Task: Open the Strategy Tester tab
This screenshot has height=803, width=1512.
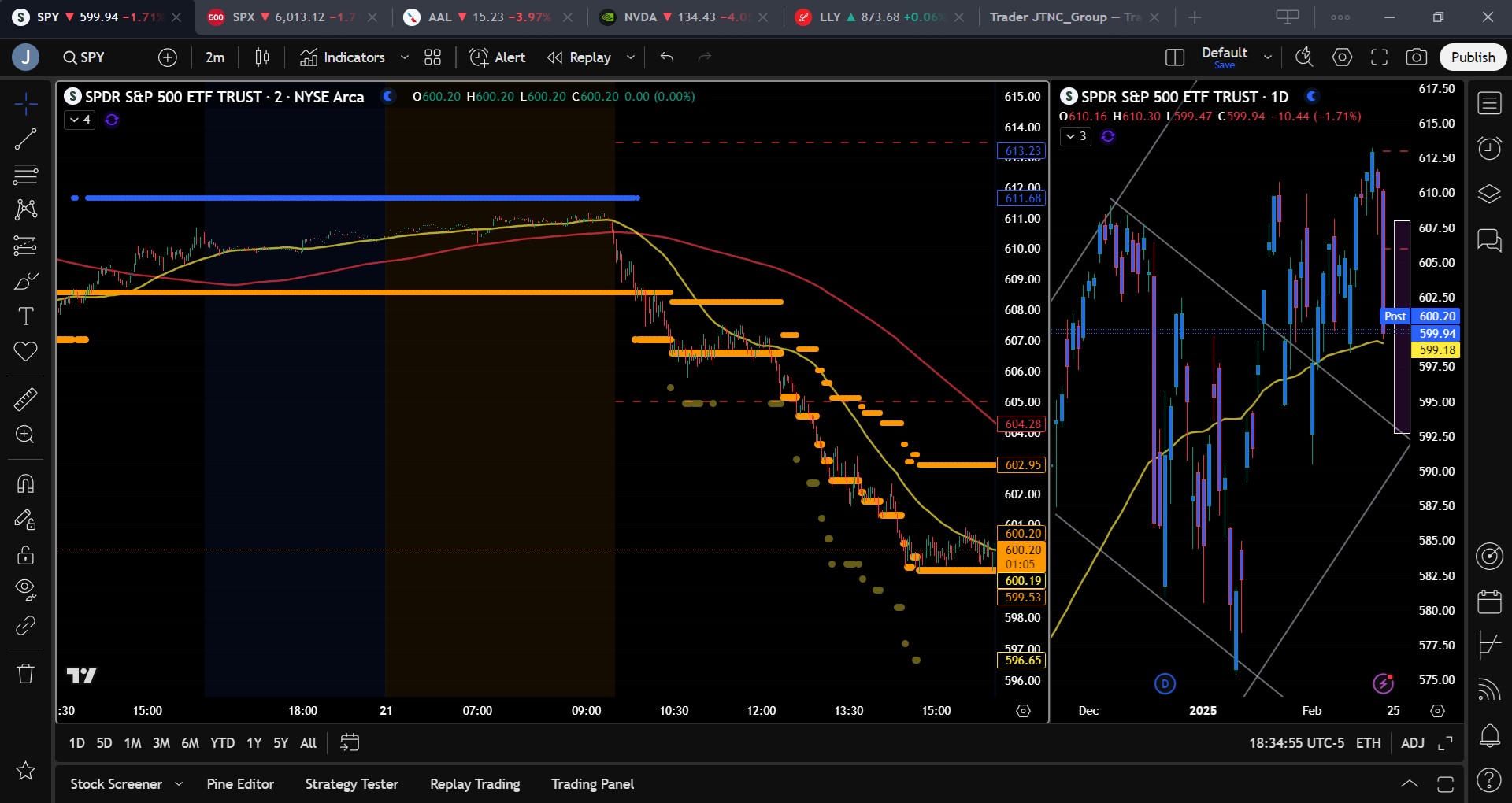Action: click(352, 784)
